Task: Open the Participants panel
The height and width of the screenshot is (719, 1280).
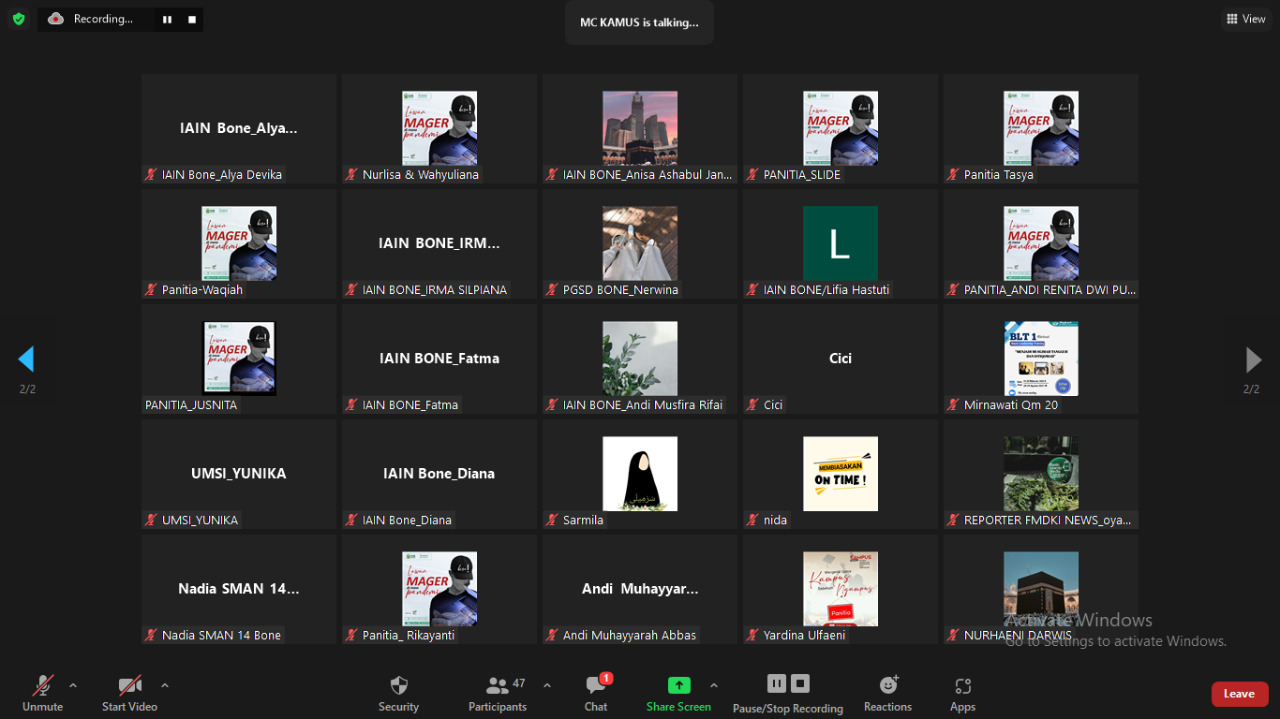Action: [x=498, y=693]
